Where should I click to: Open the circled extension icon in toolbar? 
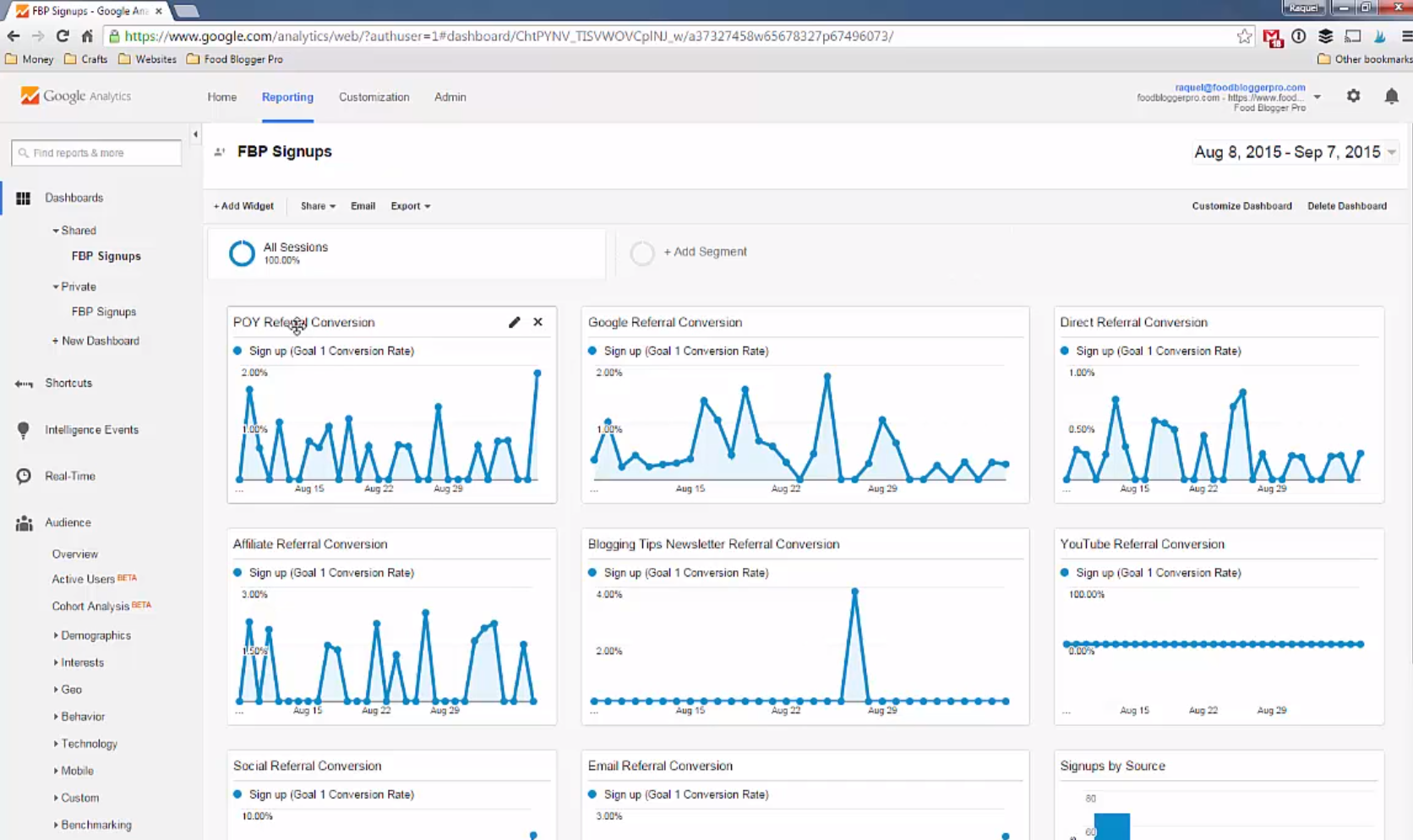coord(1299,36)
